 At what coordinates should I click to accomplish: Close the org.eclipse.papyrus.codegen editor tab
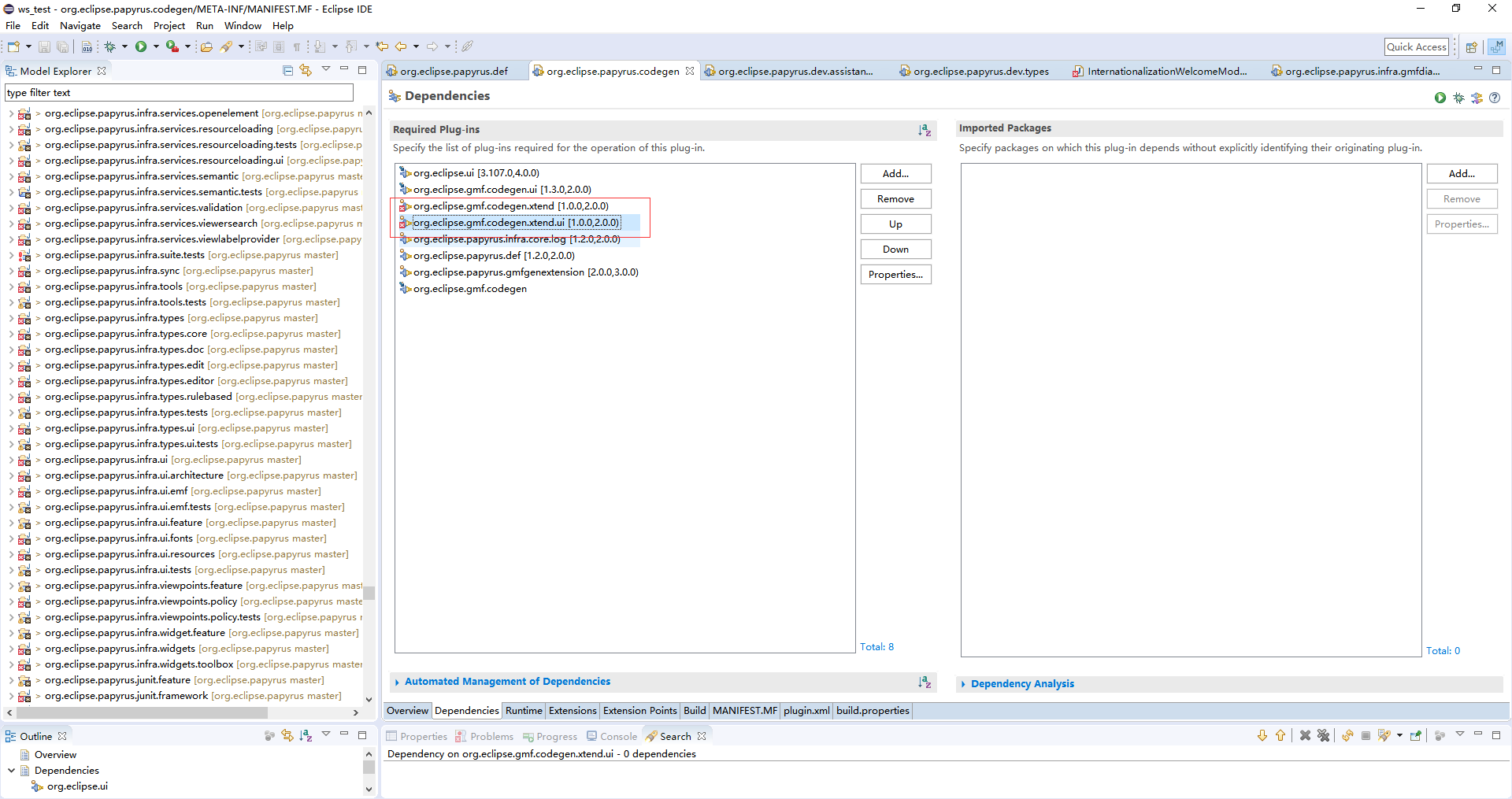click(x=690, y=71)
